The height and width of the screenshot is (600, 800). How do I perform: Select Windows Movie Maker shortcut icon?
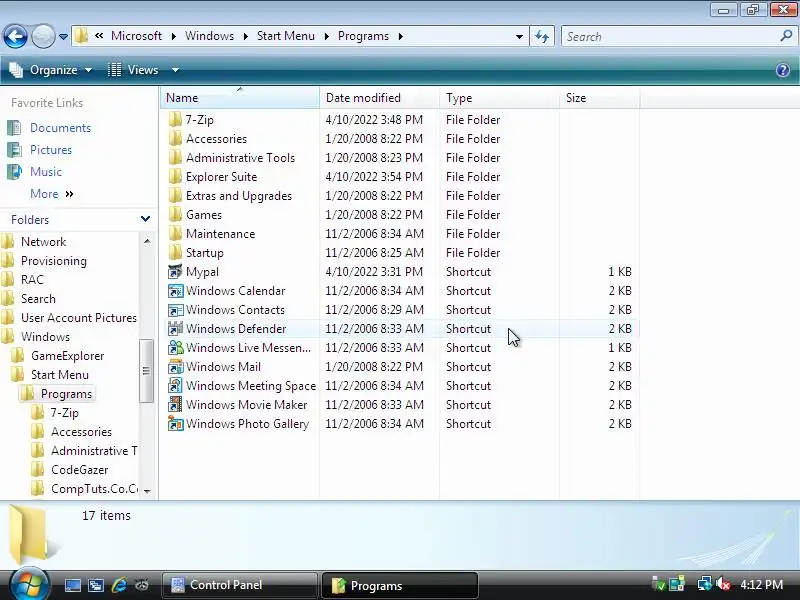[175, 405]
